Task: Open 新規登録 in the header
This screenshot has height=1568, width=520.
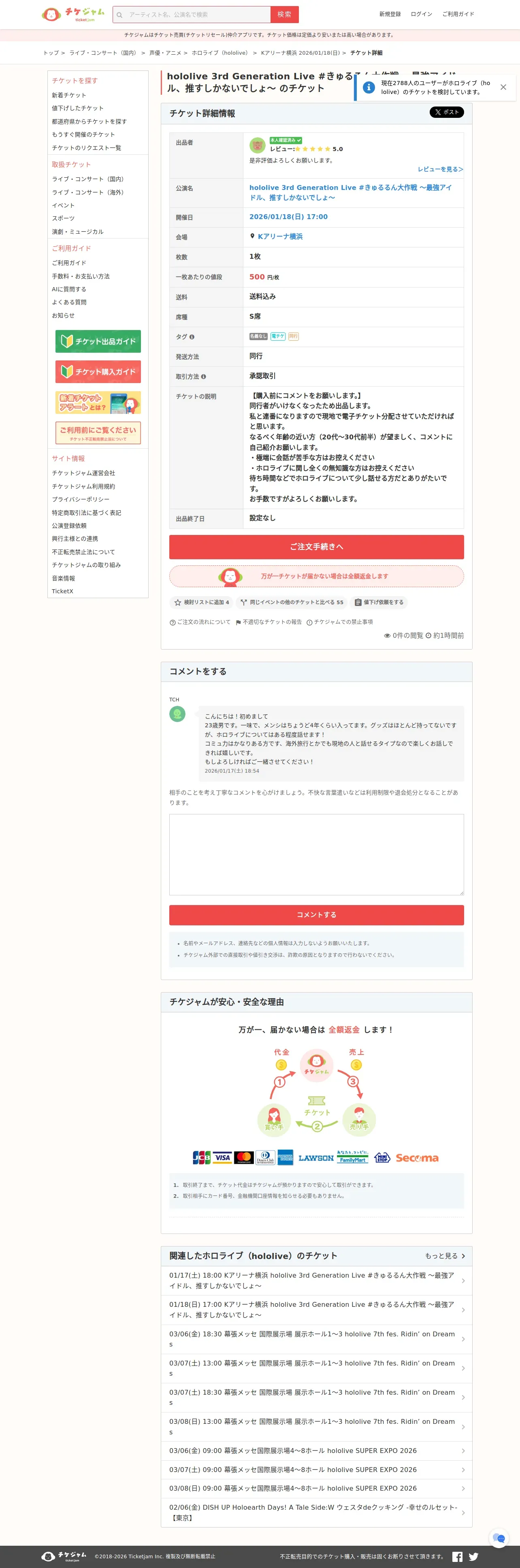Action: (x=390, y=14)
